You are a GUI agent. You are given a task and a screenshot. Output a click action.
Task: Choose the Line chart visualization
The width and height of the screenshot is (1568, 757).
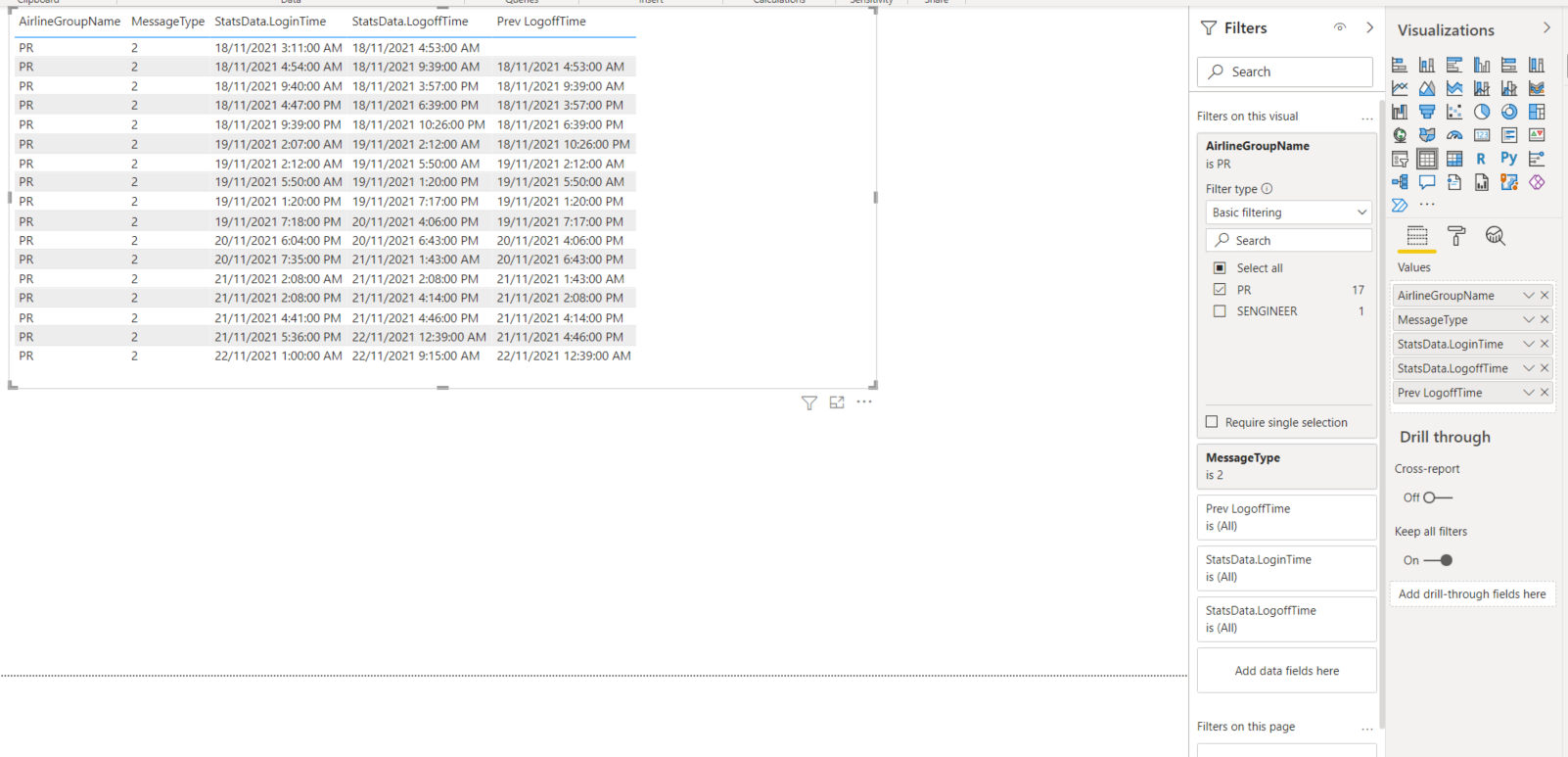pos(1400,88)
